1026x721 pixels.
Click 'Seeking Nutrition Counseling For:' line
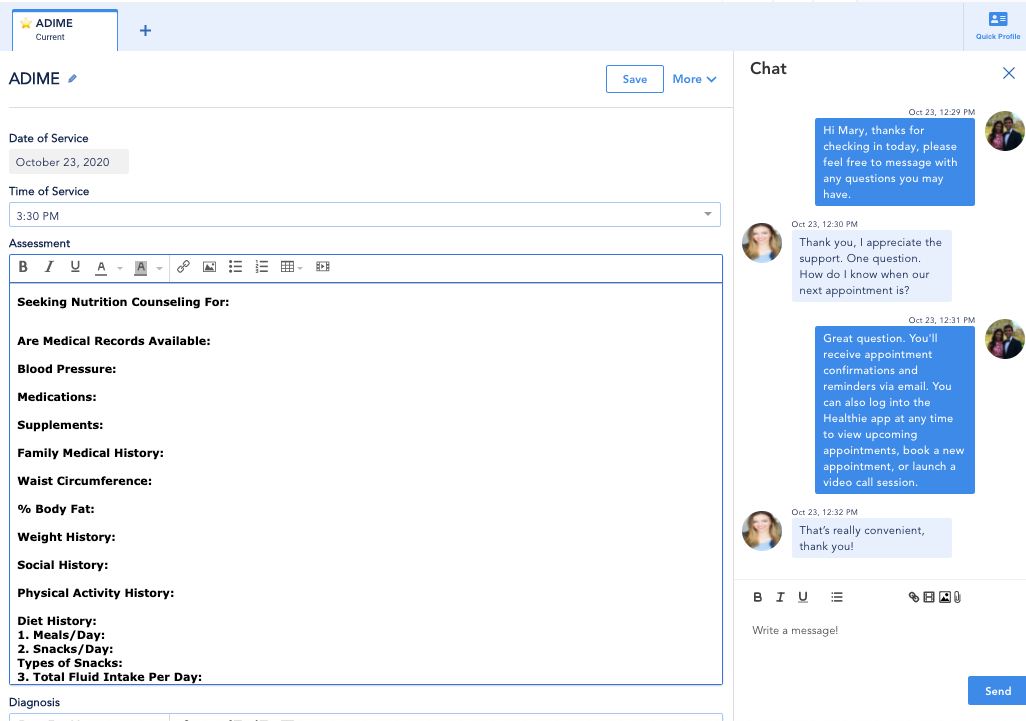click(123, 302)
